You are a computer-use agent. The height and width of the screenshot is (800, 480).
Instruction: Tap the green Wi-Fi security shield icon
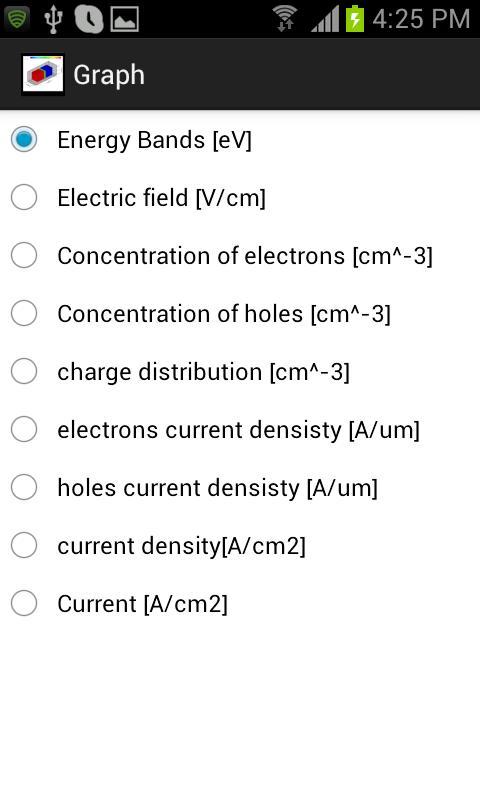[17, 19]
